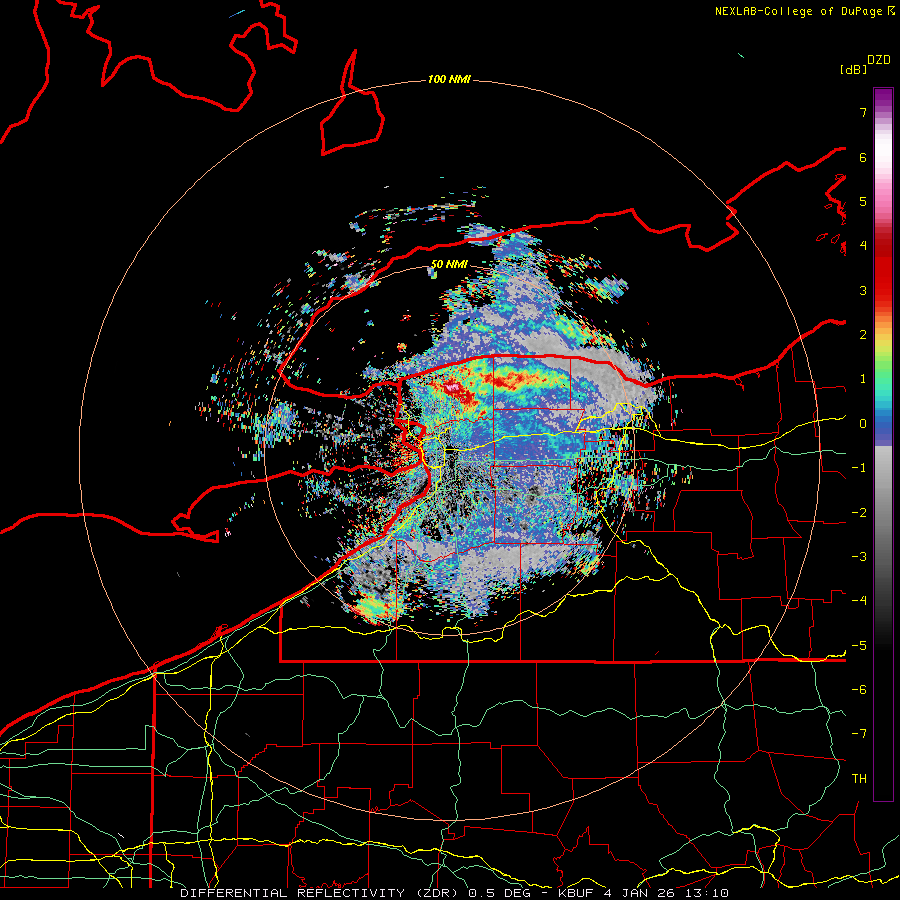Viewport: 900px width, 900px height.
Task: Click the 1 value on the color scale
Action: click(863, 379)
